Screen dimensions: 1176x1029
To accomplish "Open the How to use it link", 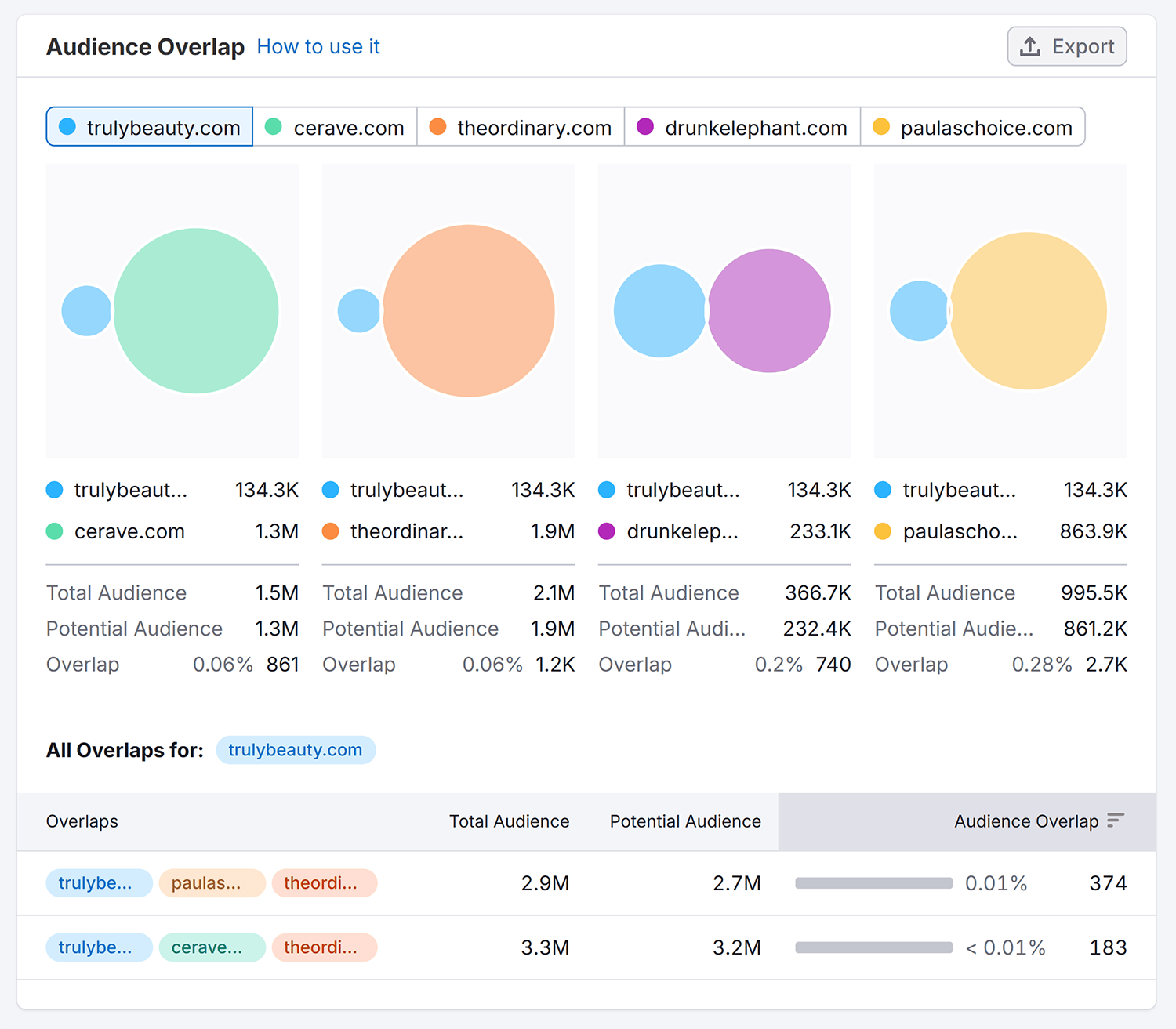I will pos(318,47).
